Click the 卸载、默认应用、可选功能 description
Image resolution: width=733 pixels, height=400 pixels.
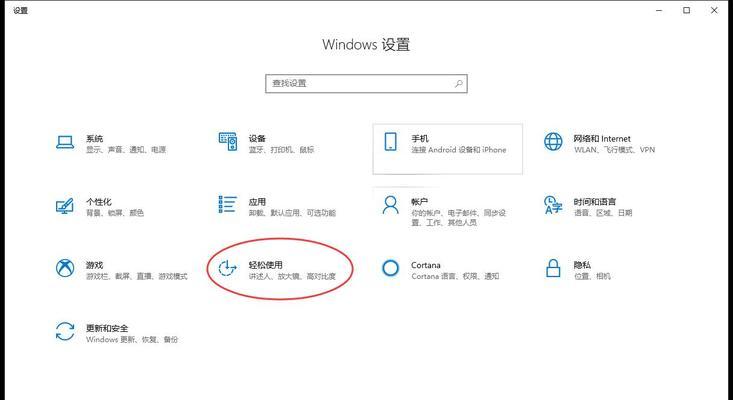292,213
